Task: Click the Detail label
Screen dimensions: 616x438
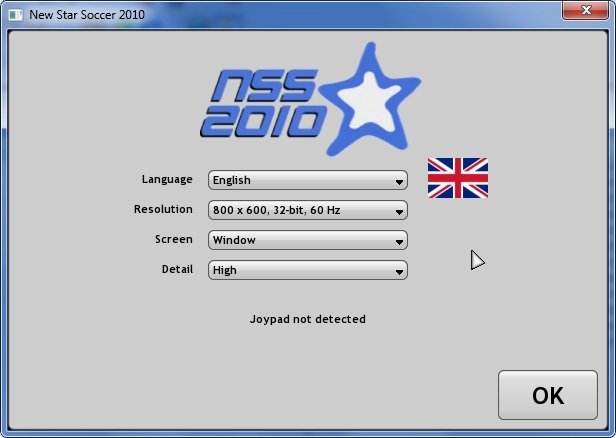Action: point(177,269)
